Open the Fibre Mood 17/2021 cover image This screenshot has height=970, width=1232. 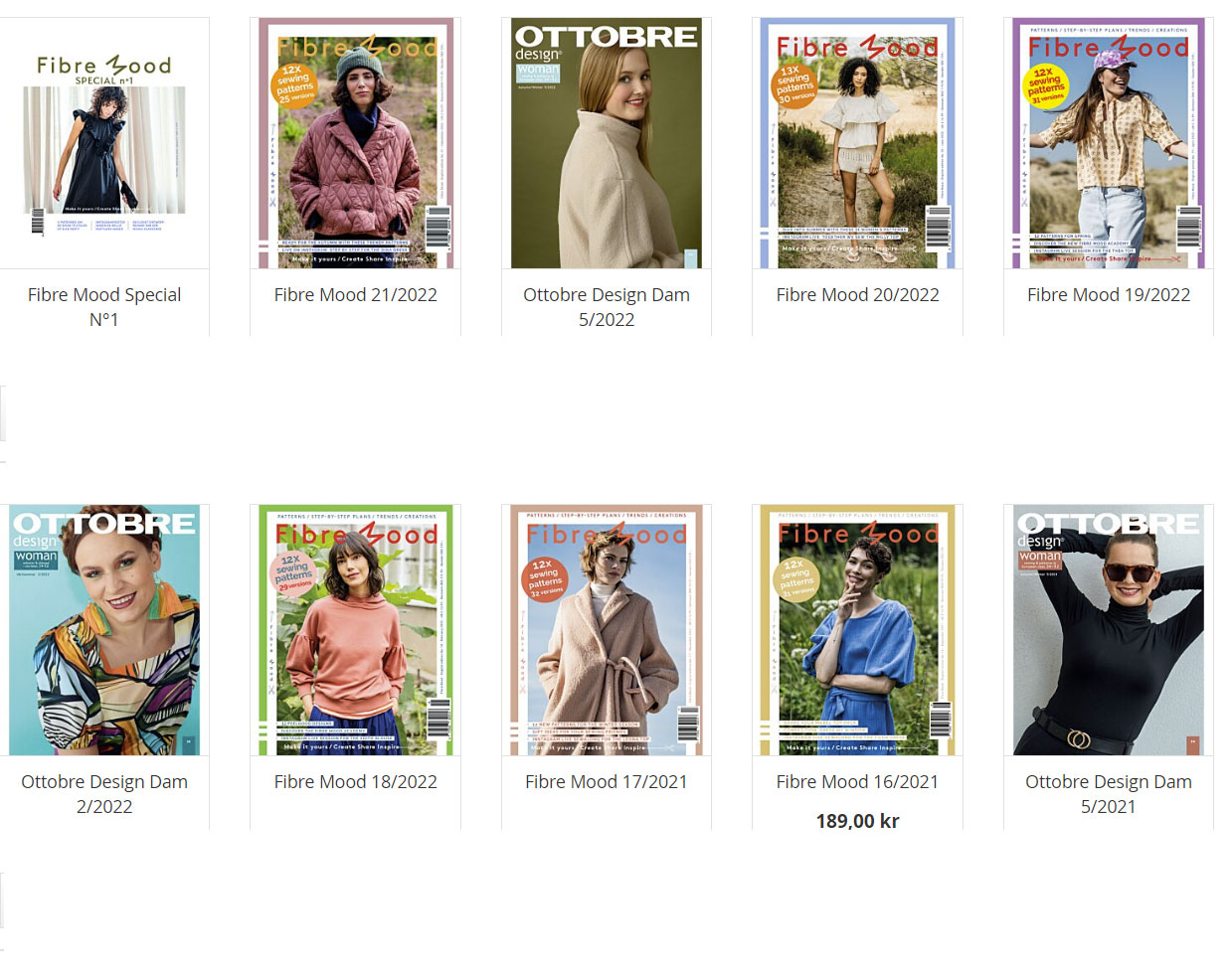click(607, 630)
